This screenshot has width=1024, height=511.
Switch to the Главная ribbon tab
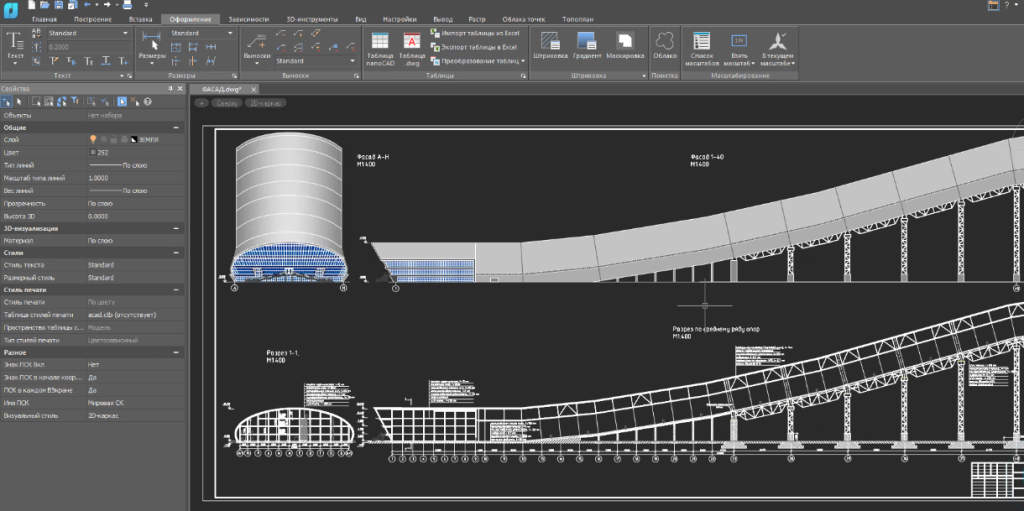[x=44, y=19]
